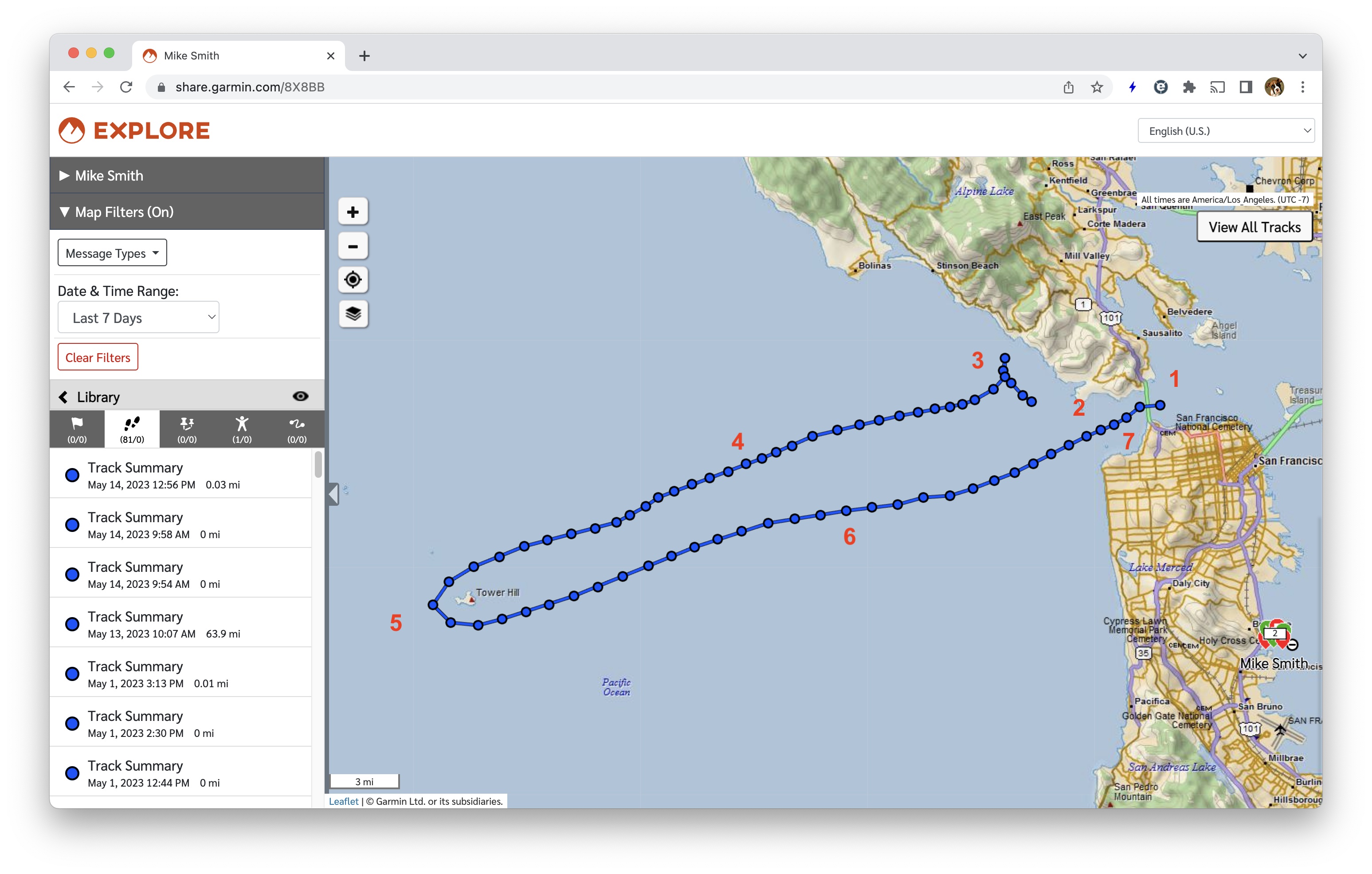Screen dimensions: 1372x874
Task: Click the zoom out (-) button on map
Action: 354,246
